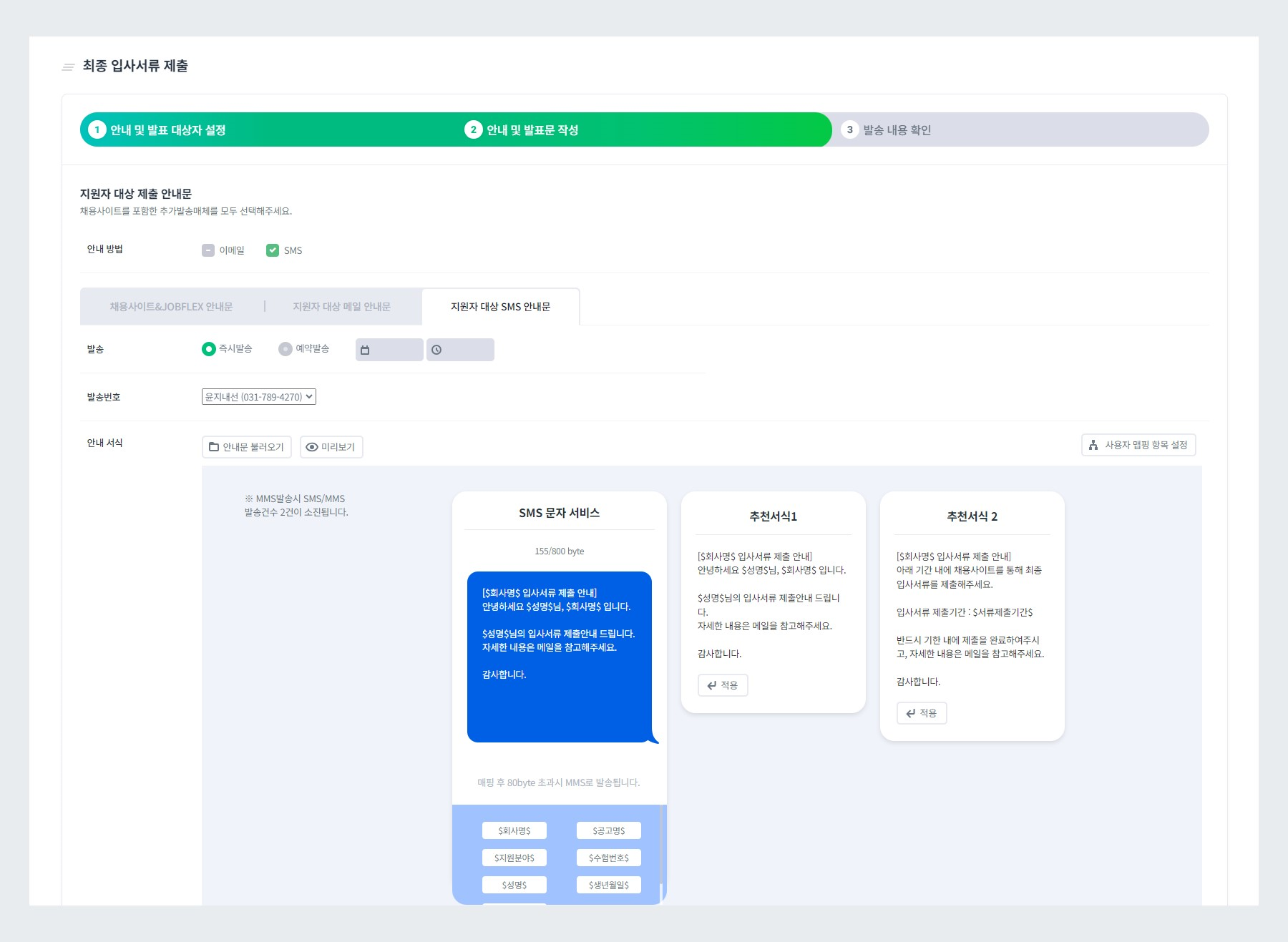Screen dimensions: 1288x942
Task: Click the 추천서식1 card heading
Action: 774,516
